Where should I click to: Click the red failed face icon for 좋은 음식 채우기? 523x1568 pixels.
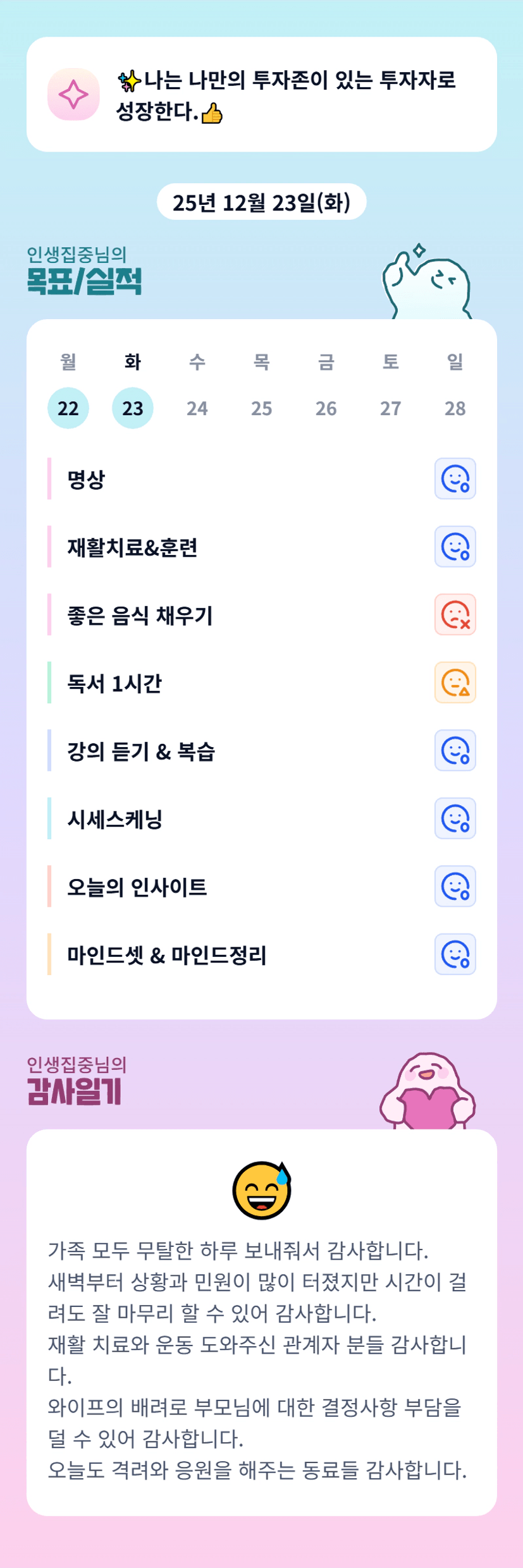455,614
